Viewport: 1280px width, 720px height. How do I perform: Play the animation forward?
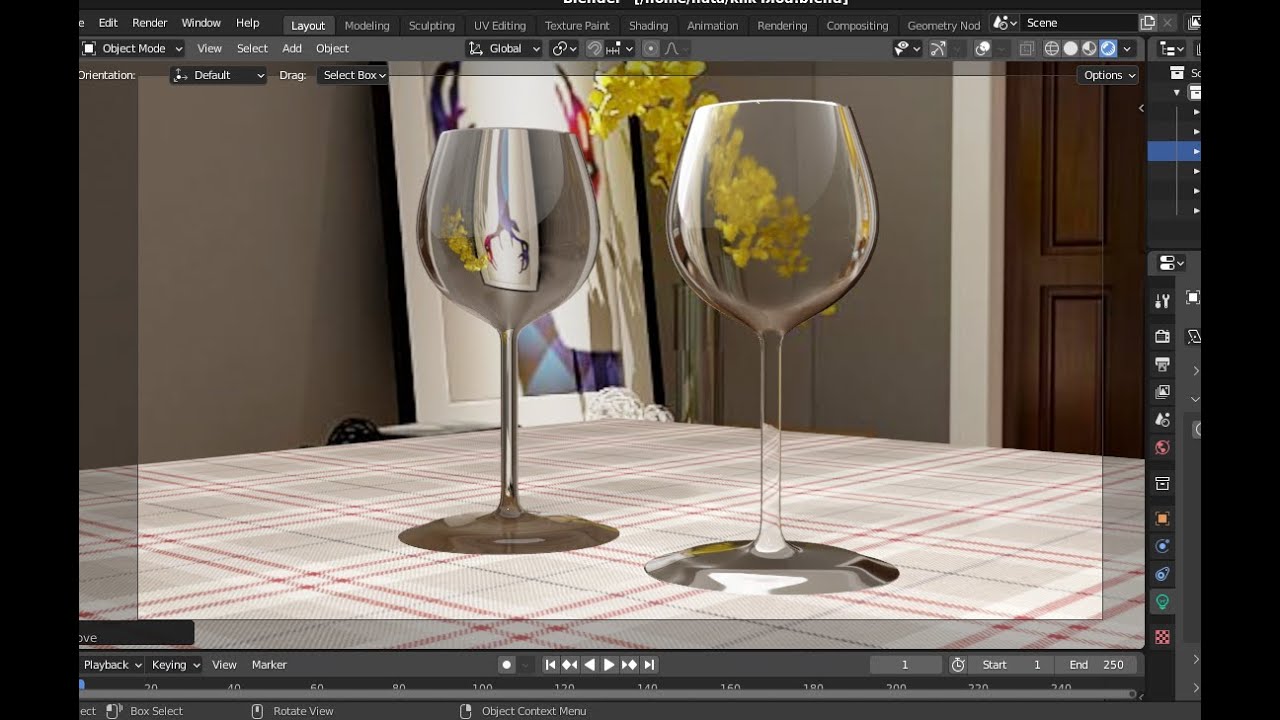[x=609, y=665]
